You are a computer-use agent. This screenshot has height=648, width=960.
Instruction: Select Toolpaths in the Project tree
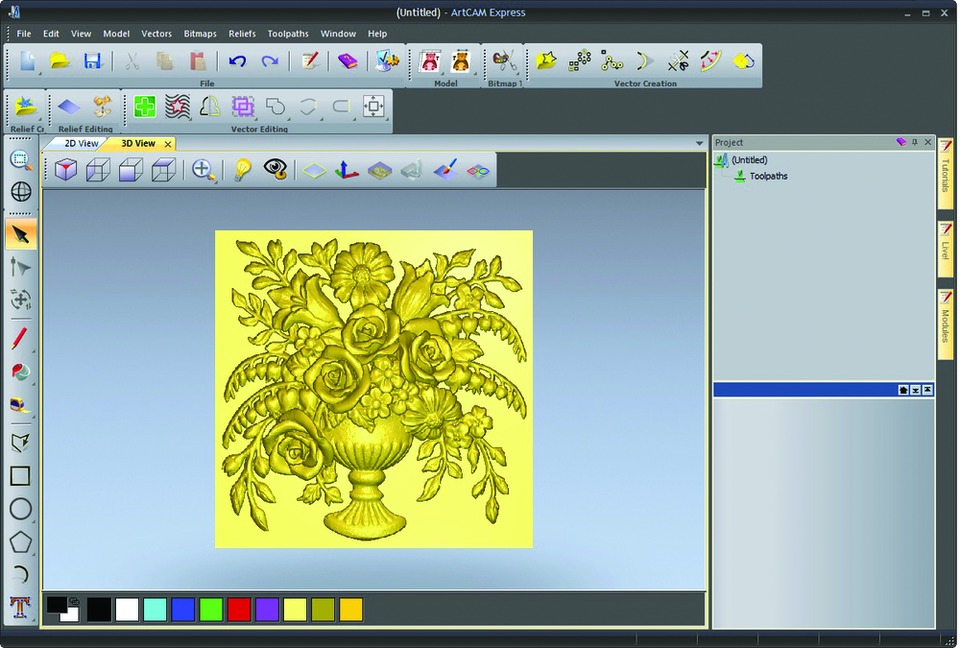click(x=768, y=176)
